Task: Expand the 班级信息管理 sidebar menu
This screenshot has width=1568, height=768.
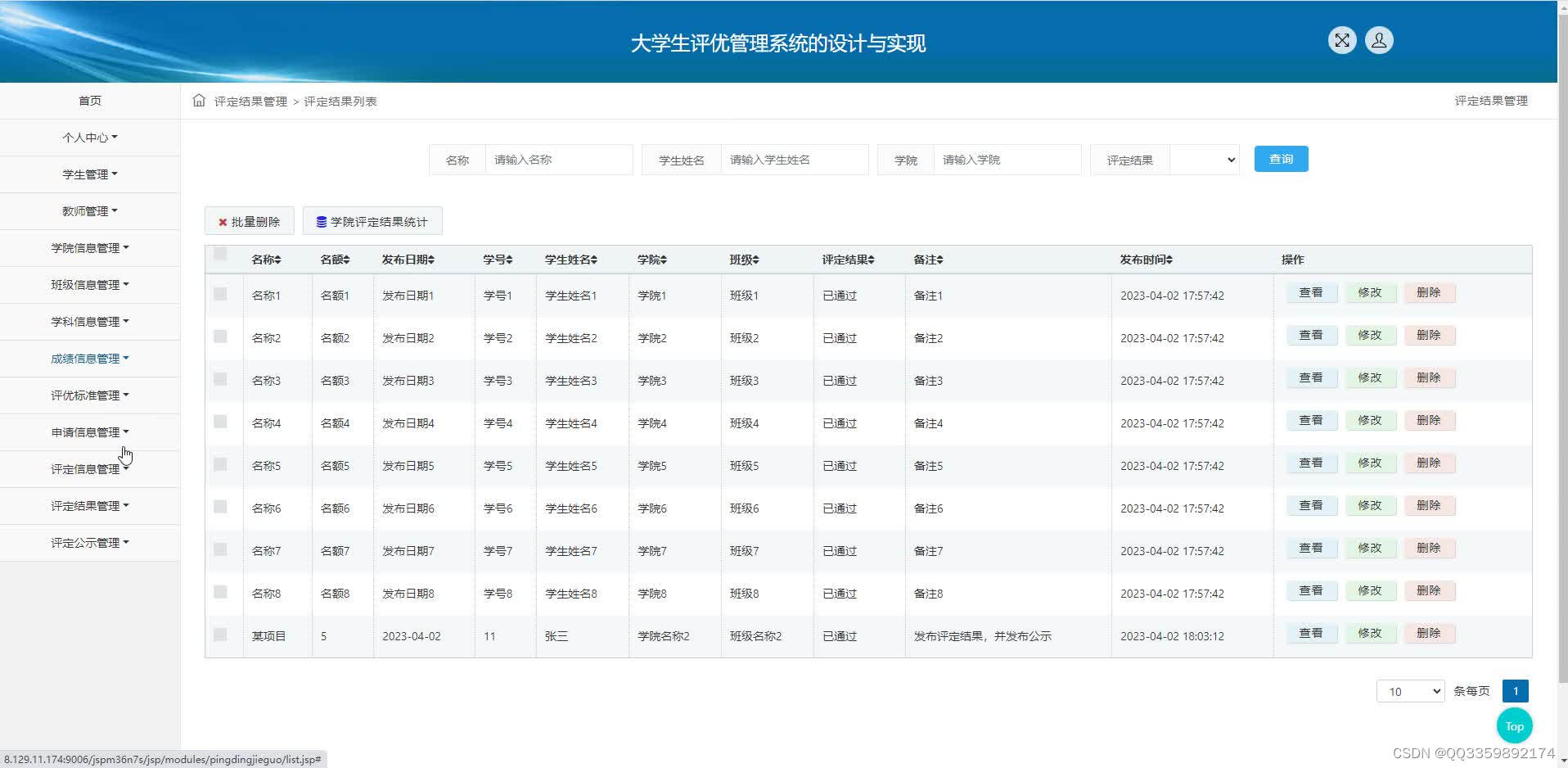Action: pos(90,285)
